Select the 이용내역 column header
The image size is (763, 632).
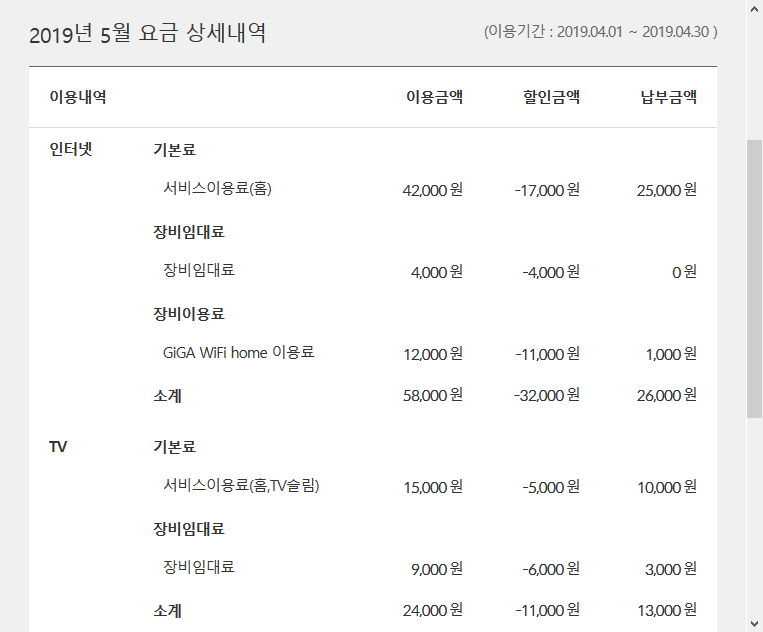tap(78, 97)
